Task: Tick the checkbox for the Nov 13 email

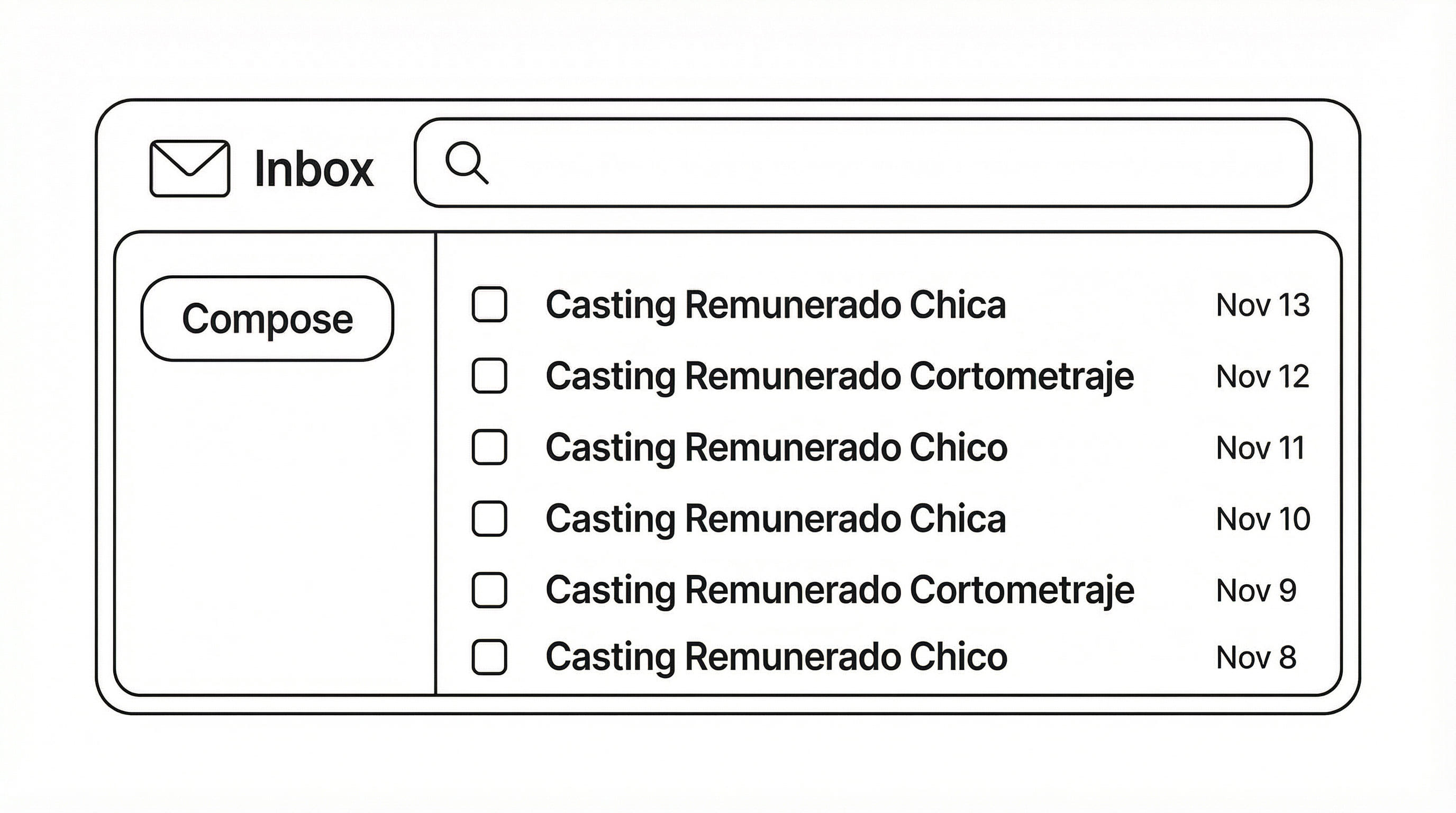Action: point(489,305)
